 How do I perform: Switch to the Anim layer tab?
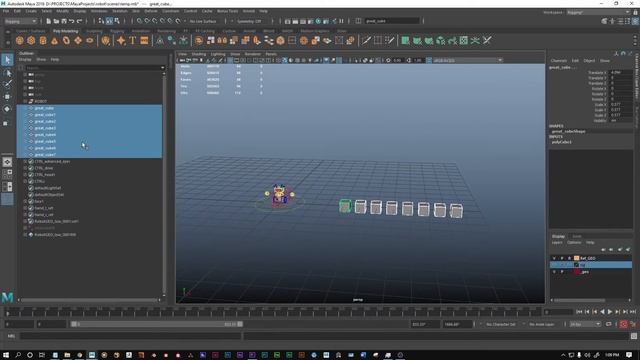click(576, 236)
